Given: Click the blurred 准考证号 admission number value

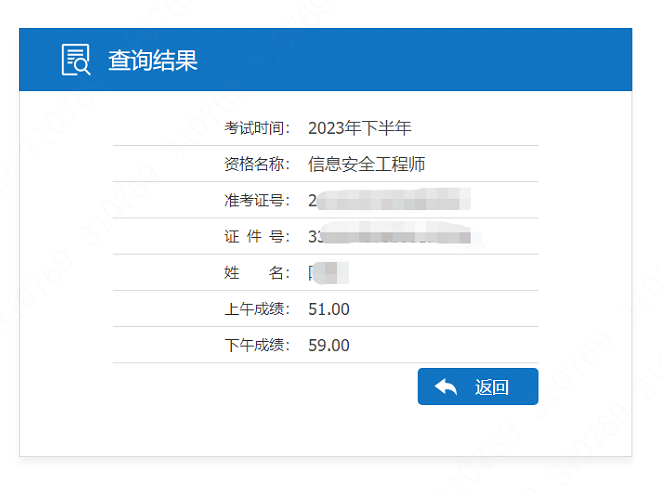Looking at the screenshot, I should click(389, 200).
